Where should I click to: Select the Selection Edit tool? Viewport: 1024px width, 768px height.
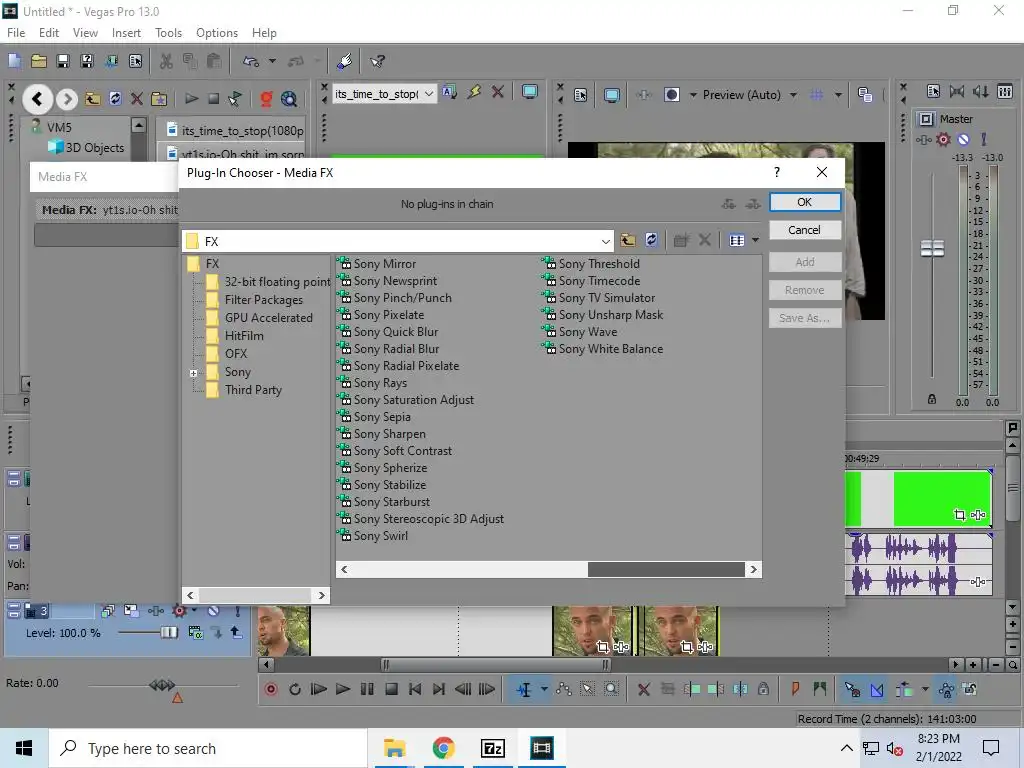coord(587,689)
